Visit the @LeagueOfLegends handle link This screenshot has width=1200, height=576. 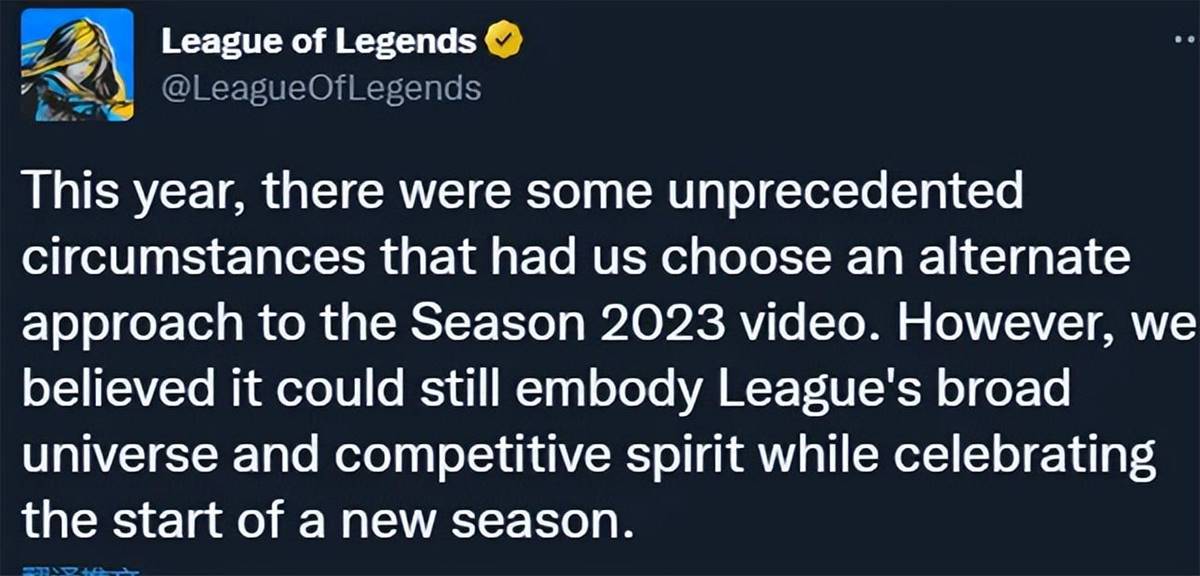point(321,88)
